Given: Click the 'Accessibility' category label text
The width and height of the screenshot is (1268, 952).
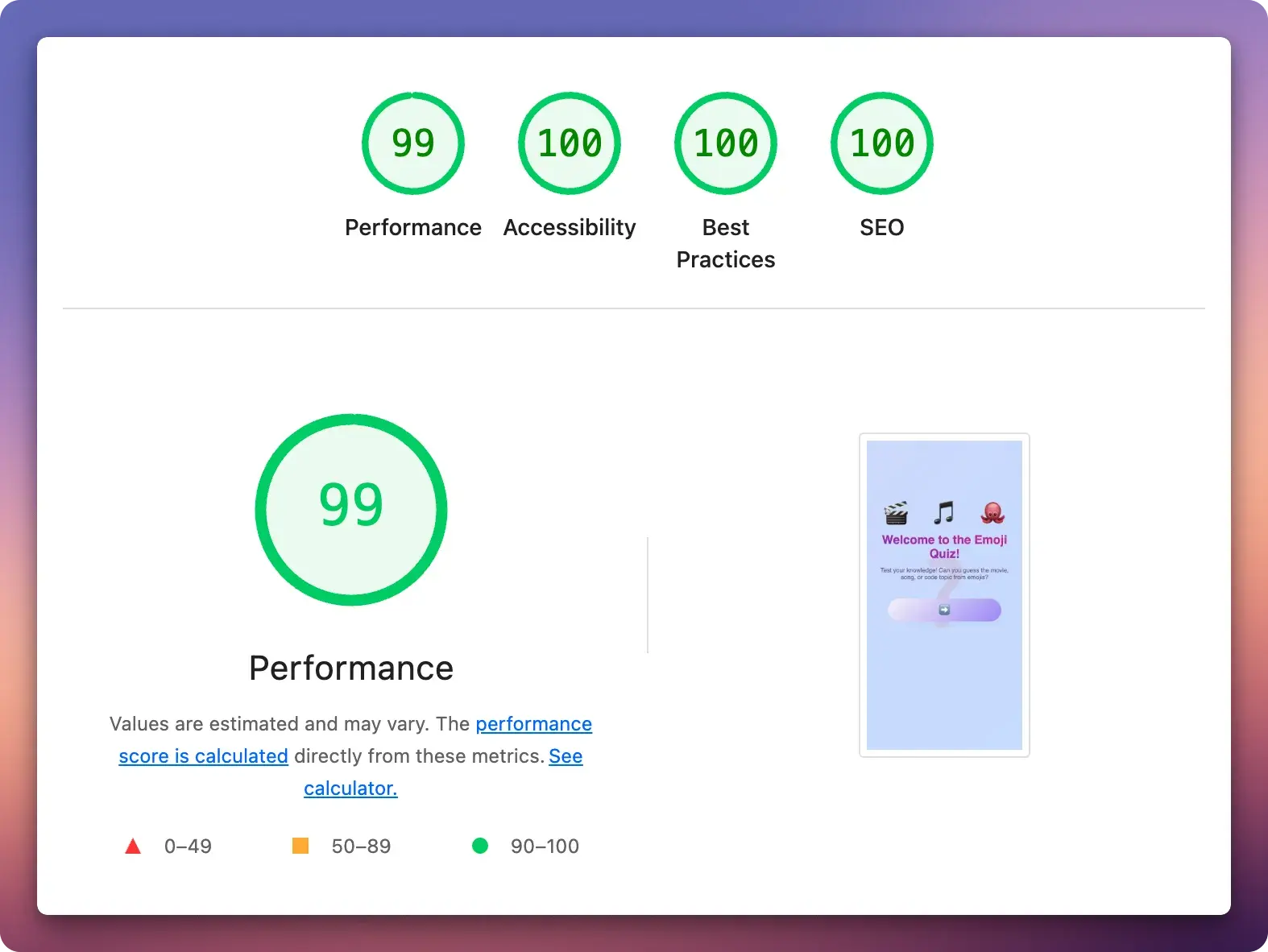Looking at the screenshot, I should pyautogui.click(x=569, y=228).
